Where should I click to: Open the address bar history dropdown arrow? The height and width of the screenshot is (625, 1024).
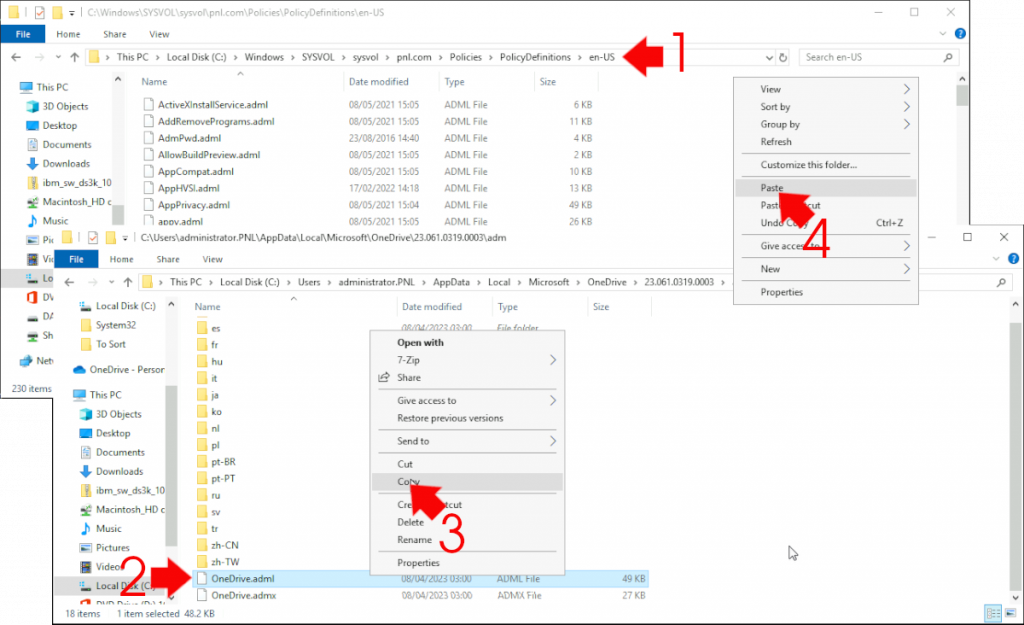tap(767, 57)
